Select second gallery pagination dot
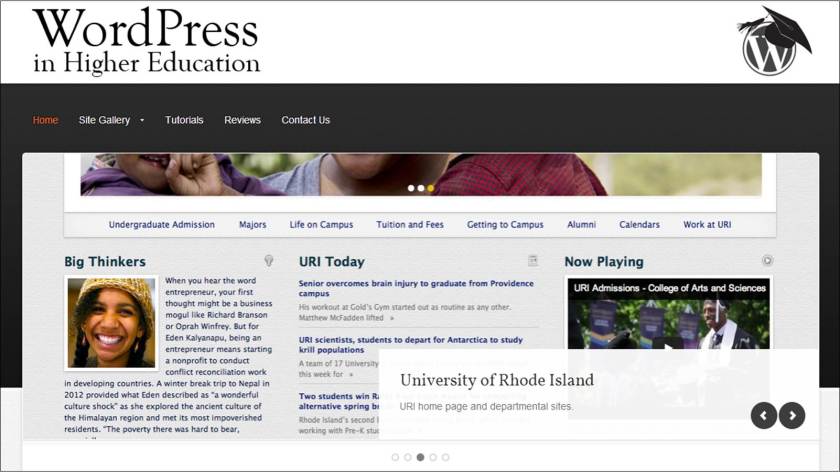Screen dimensions: 840x472 408,457
